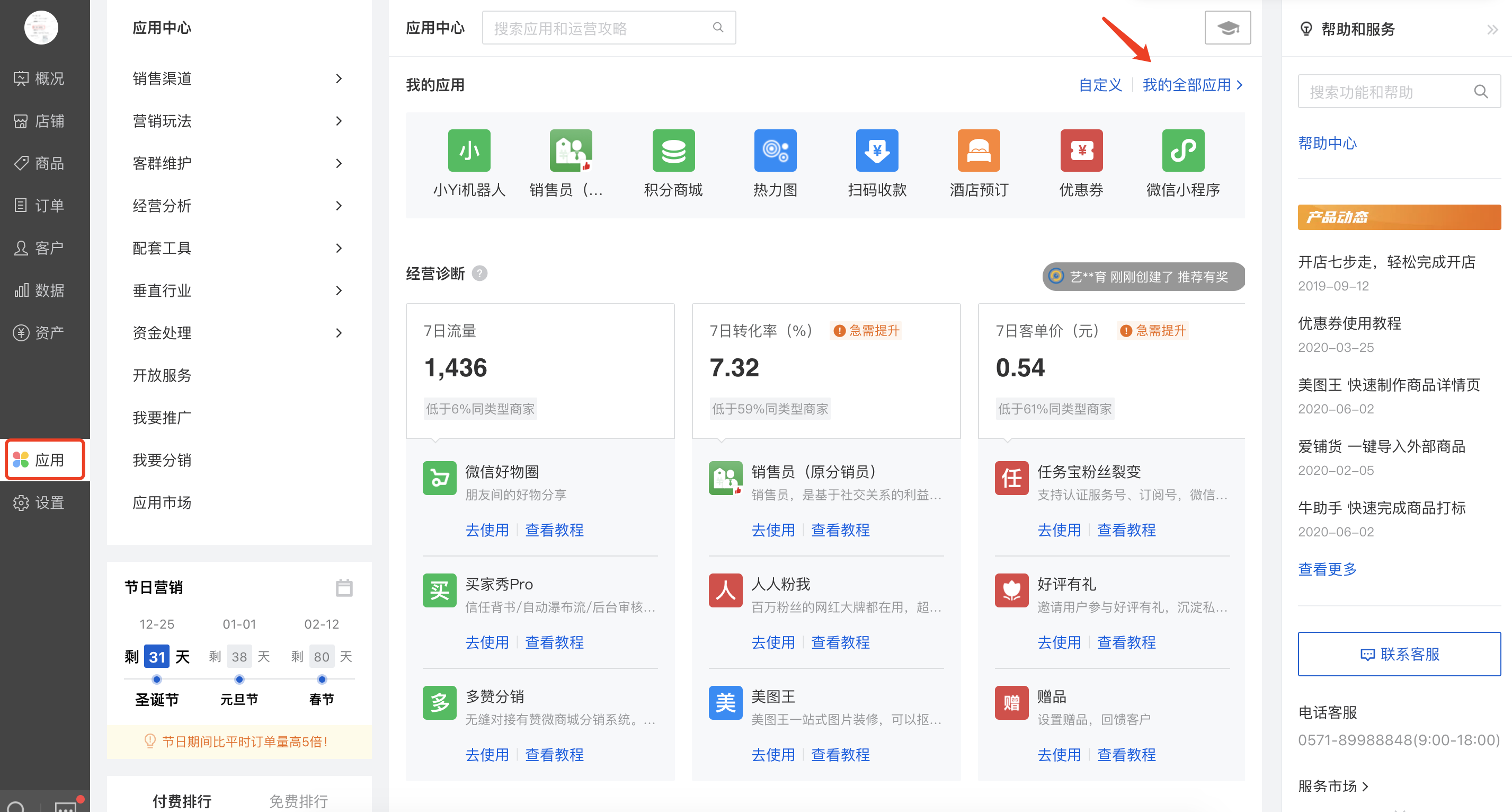Expand the 营销玩法 submenu

338,121
